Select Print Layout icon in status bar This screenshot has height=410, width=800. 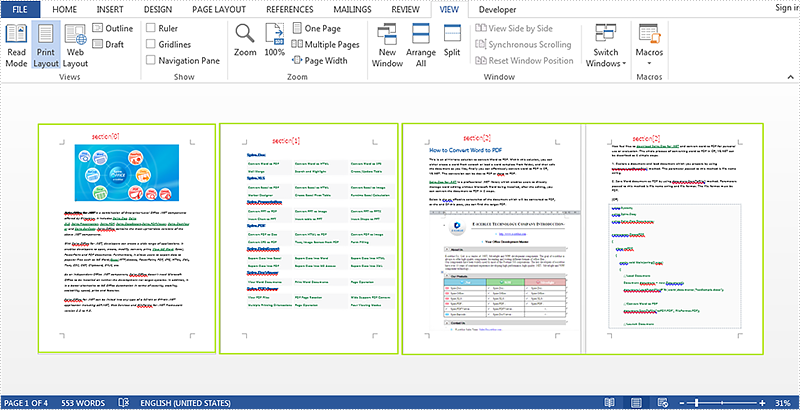click(x=636, y=403)
